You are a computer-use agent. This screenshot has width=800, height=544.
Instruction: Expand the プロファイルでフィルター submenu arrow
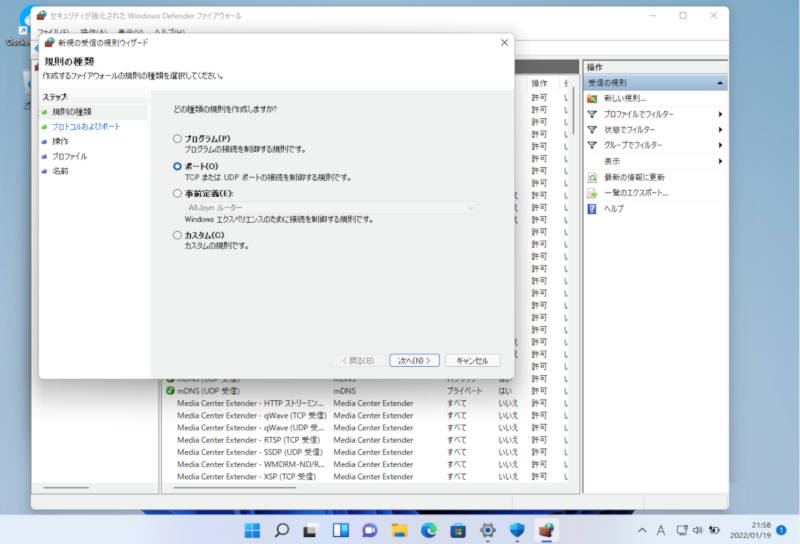click(720, 114)
